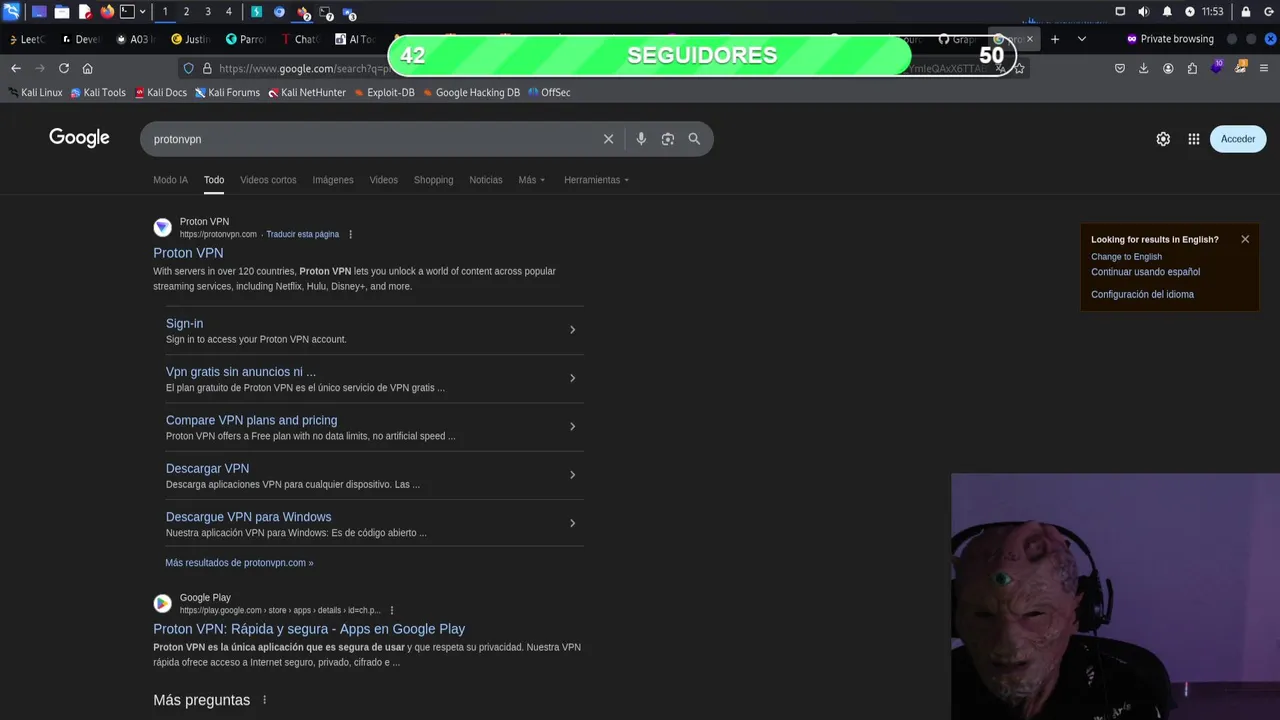Open the notifications bell in the panel
1280x720 pixels.
pyautogui.click(x=1167, y=12)
